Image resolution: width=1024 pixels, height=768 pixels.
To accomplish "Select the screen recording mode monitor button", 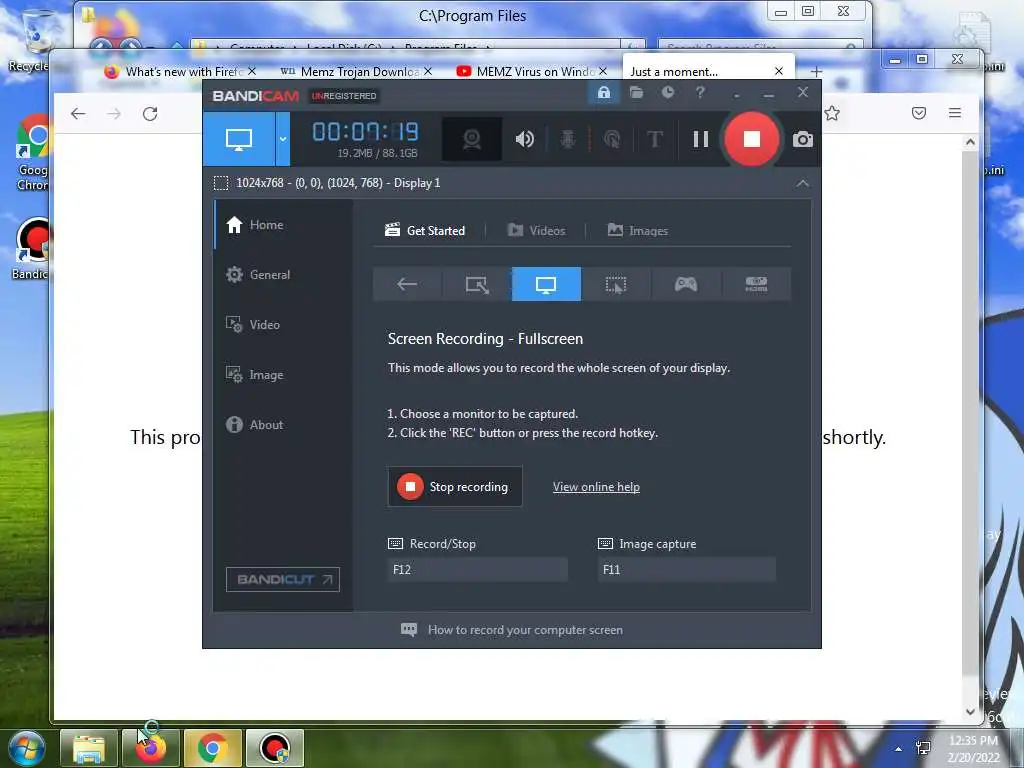I will coord(239,139).
